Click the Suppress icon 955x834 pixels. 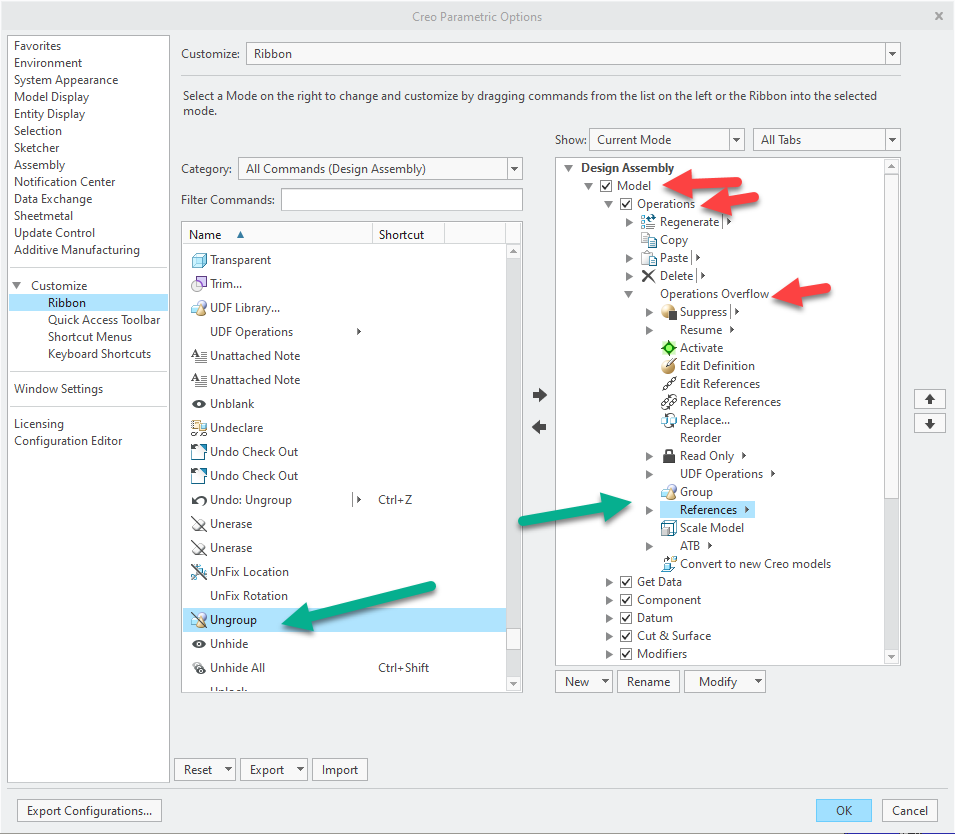(669, 312)
